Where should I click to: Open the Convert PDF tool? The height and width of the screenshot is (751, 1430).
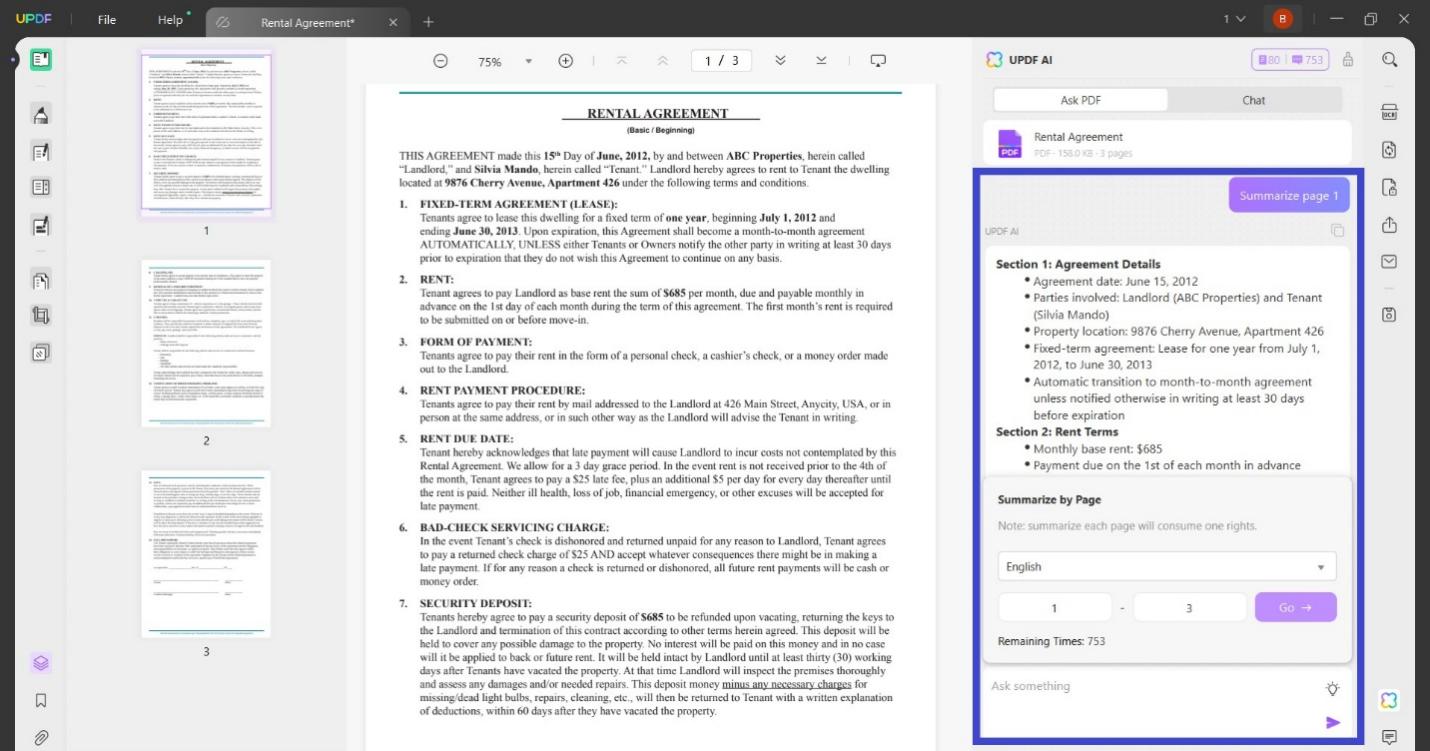coord(1389,149)
